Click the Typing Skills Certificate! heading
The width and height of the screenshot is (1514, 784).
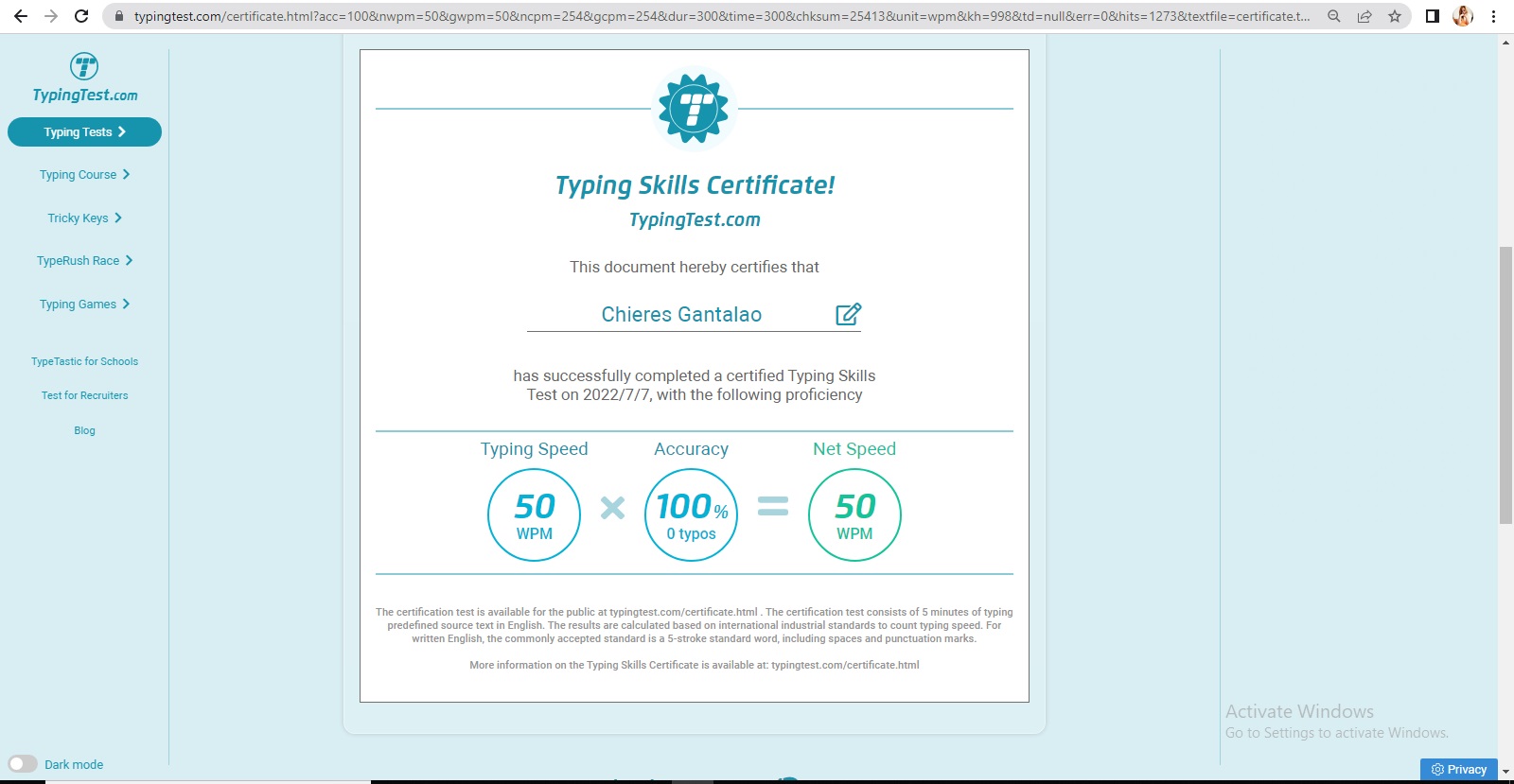pos(695,185)
